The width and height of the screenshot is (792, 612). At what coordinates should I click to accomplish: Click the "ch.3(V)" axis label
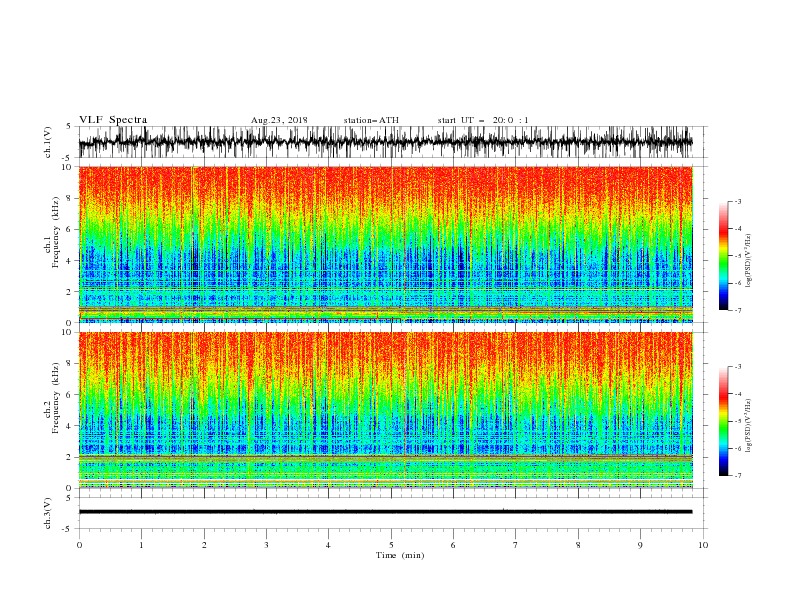48,513
